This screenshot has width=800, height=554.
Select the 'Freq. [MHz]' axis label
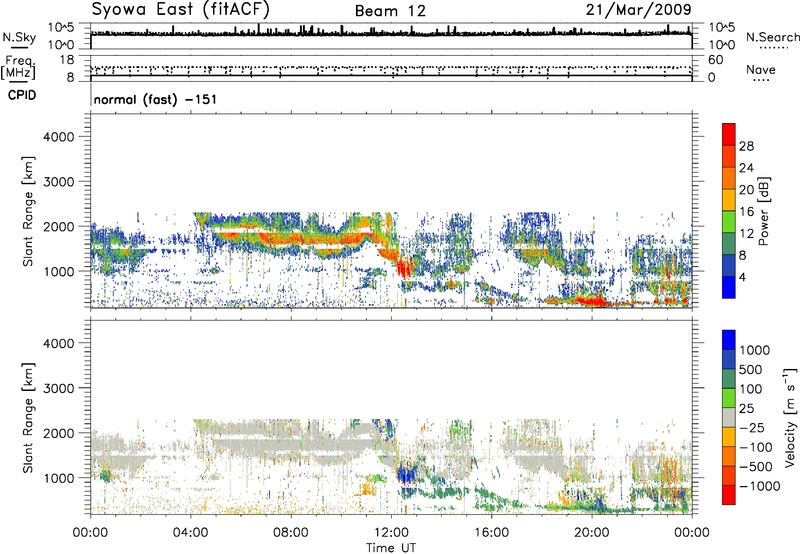coord(18,68)
